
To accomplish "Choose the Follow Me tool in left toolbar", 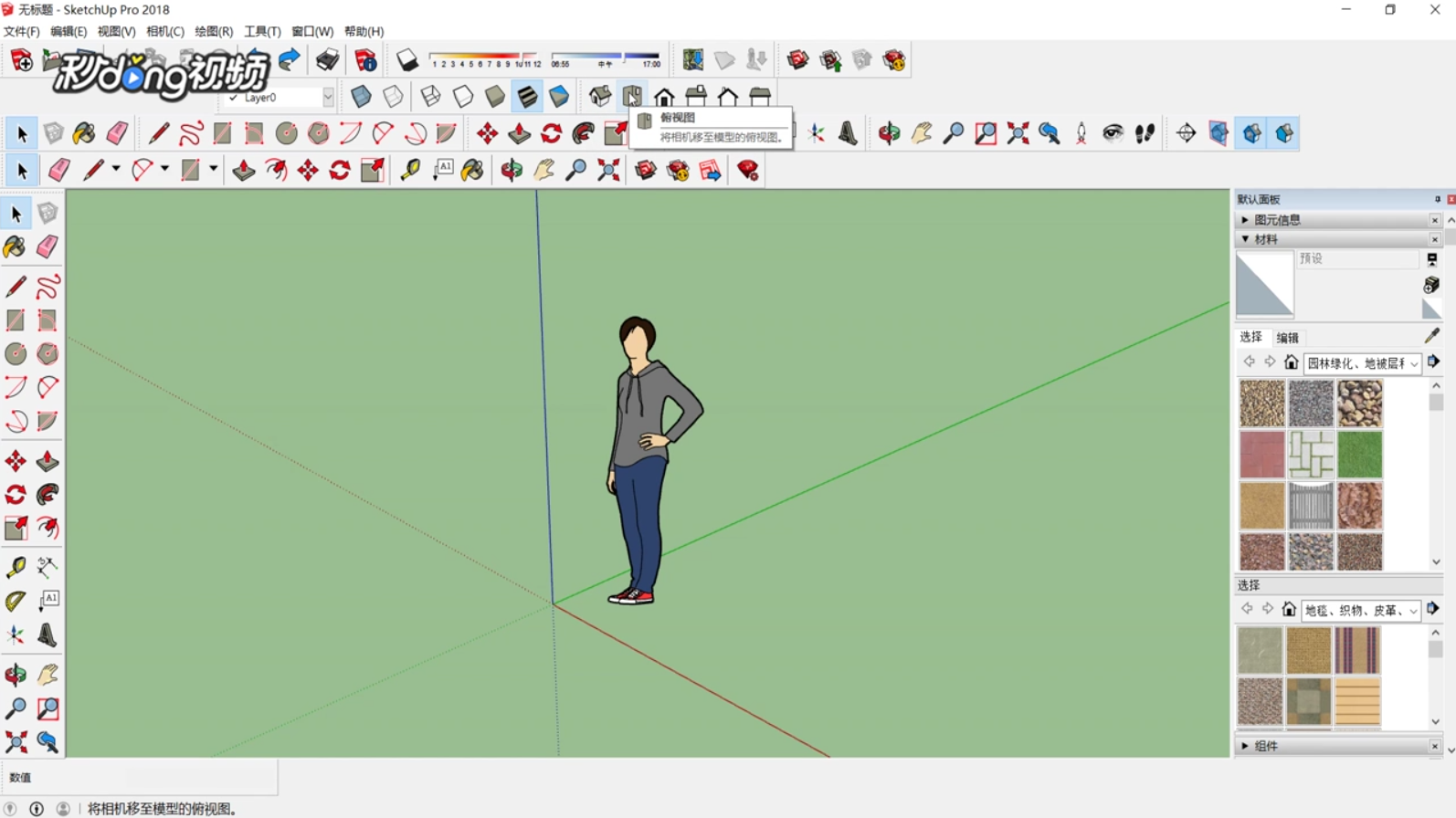I will (47, 495).
